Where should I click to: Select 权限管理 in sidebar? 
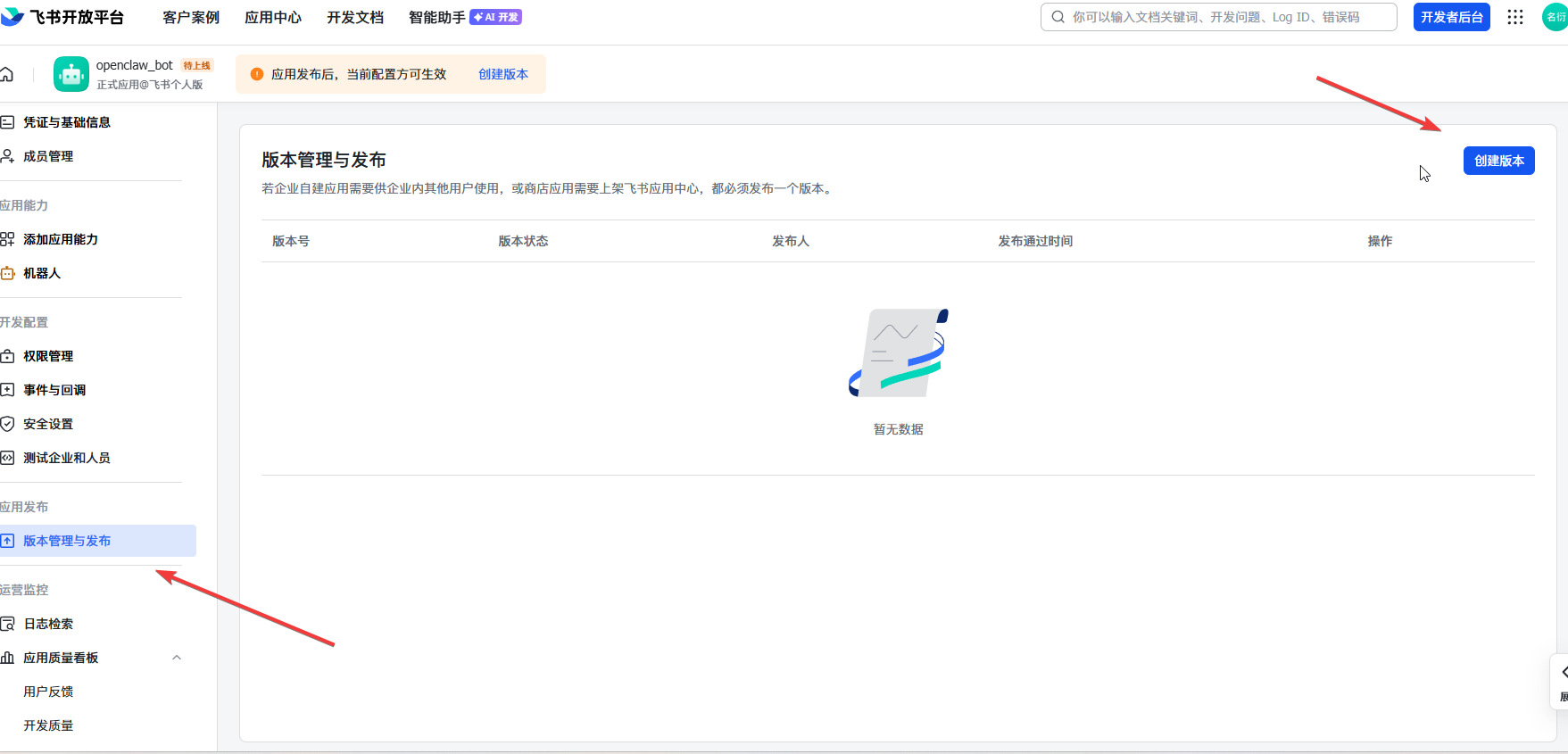click(48, 356)
